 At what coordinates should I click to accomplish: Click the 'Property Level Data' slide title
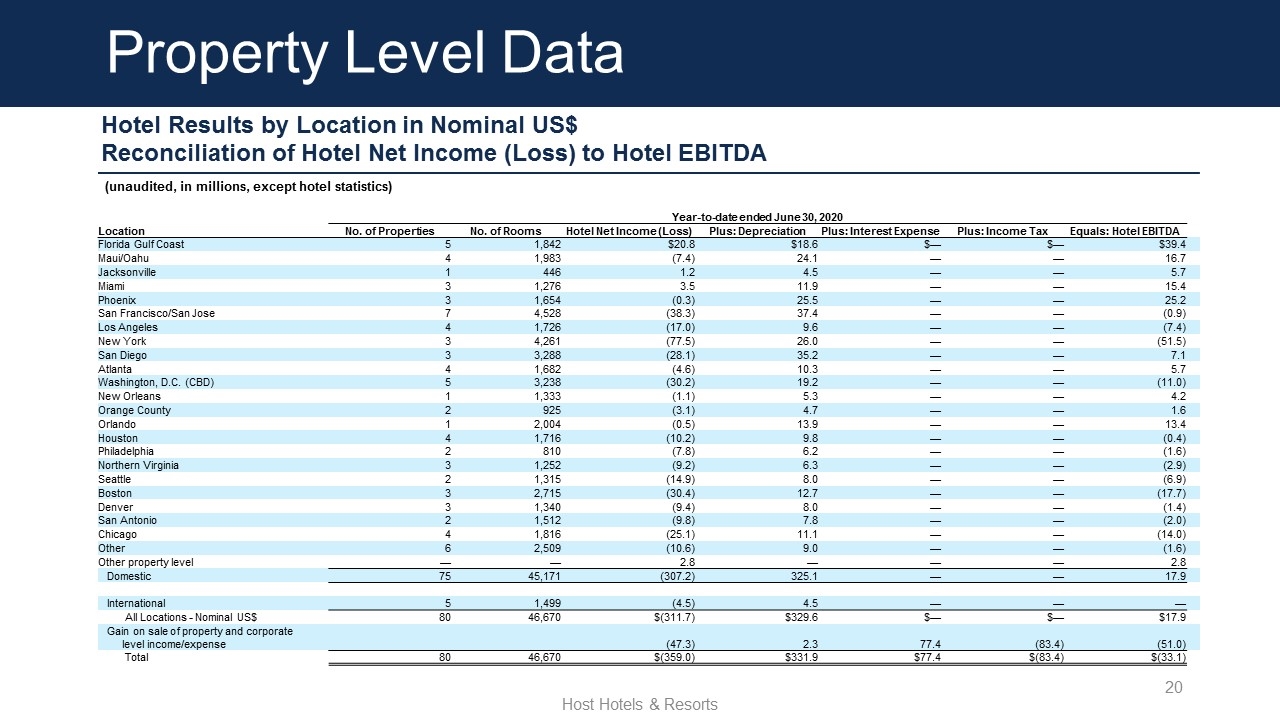365,53
